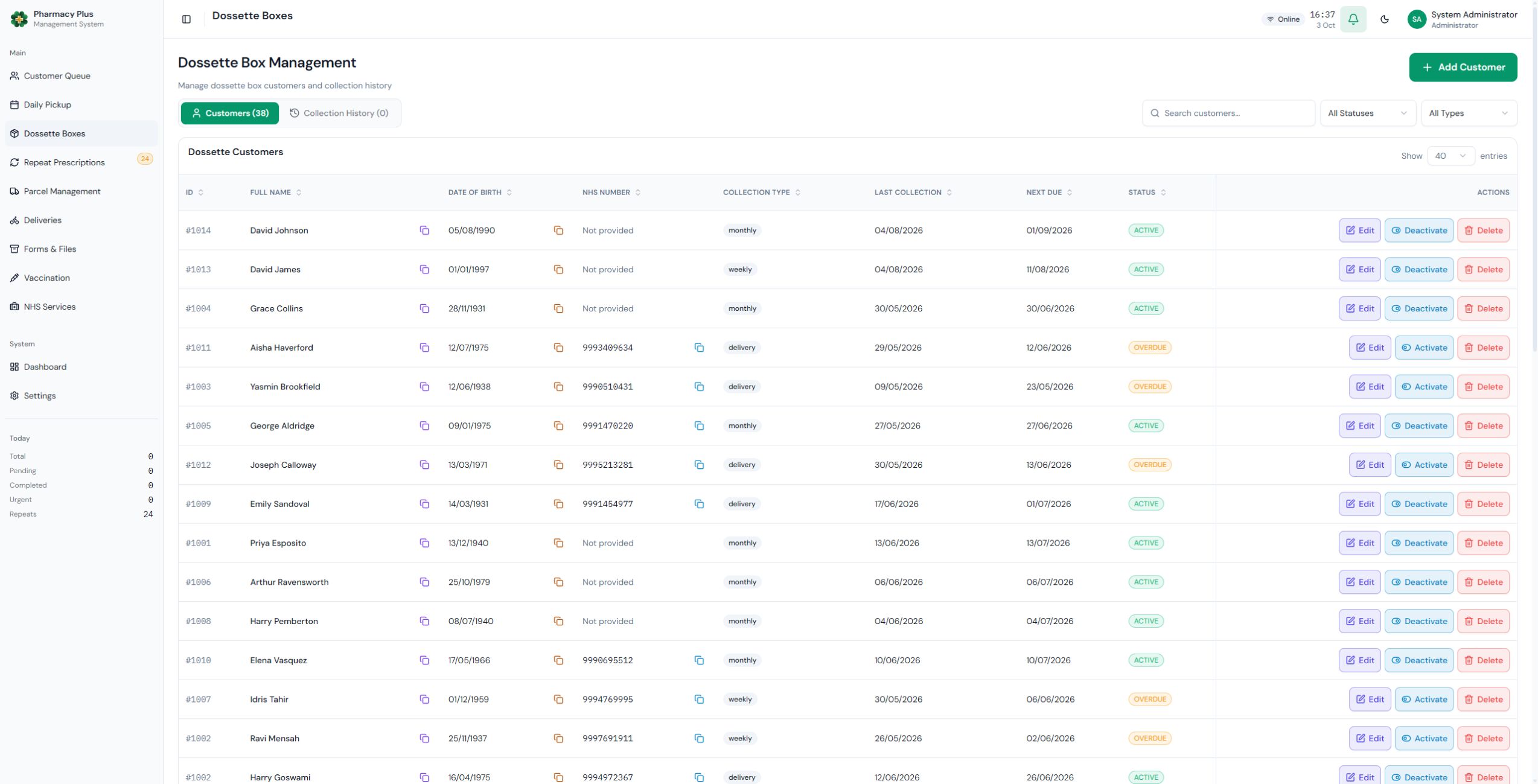This screenshot has width=1538, height=784.
Task: Select the Customers (38) tab
Action: pyautogui.click(x=230, y=113)
